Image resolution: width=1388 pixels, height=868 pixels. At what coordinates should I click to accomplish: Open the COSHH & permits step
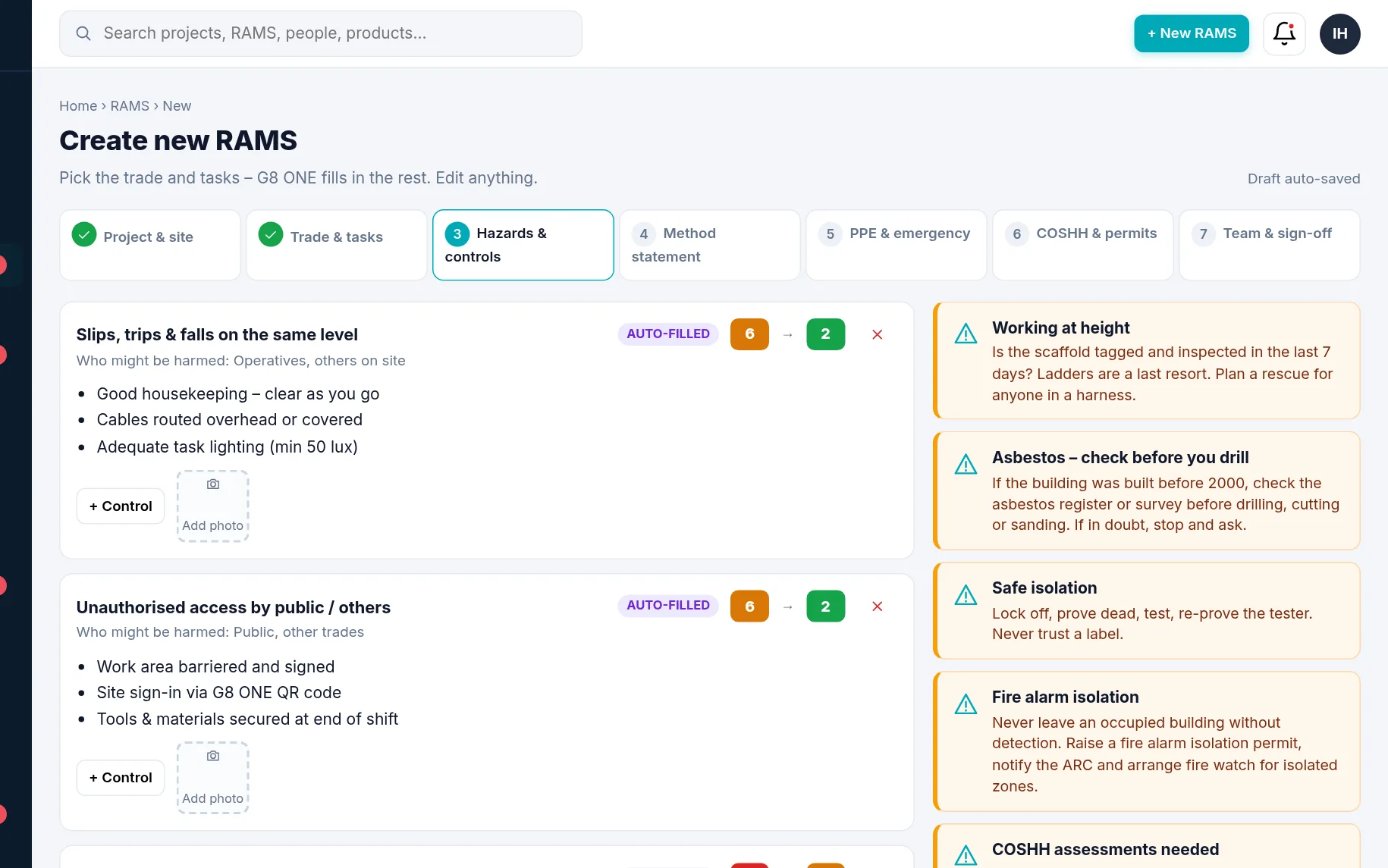(1083, 245)
